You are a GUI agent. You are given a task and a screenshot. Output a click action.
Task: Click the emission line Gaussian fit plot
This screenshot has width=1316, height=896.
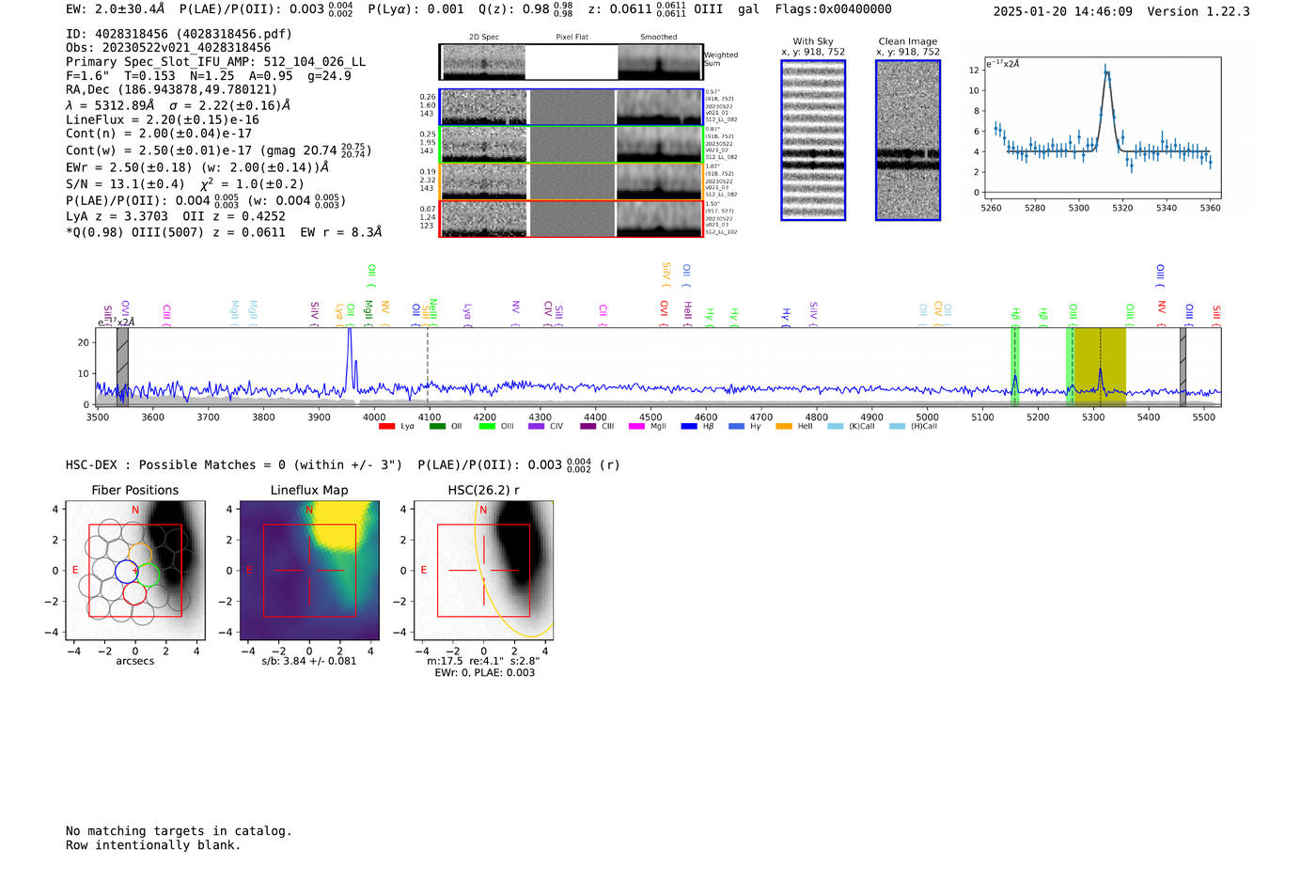coord(1102,128)
